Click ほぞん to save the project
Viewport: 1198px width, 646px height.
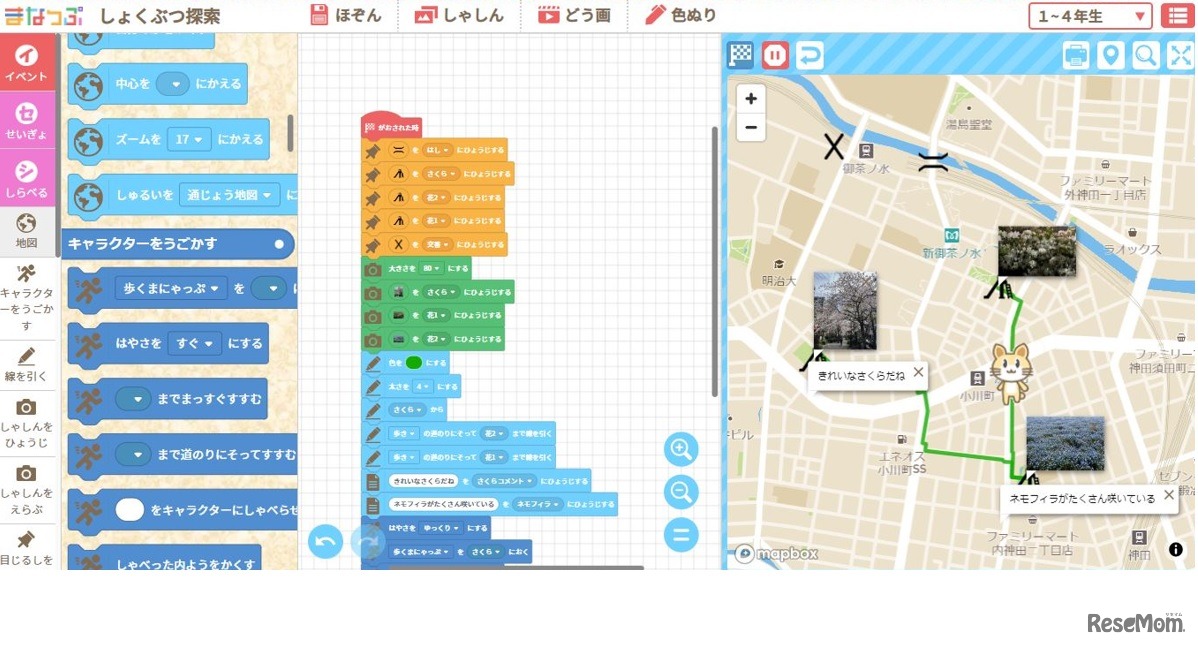[x=346, y=16]
